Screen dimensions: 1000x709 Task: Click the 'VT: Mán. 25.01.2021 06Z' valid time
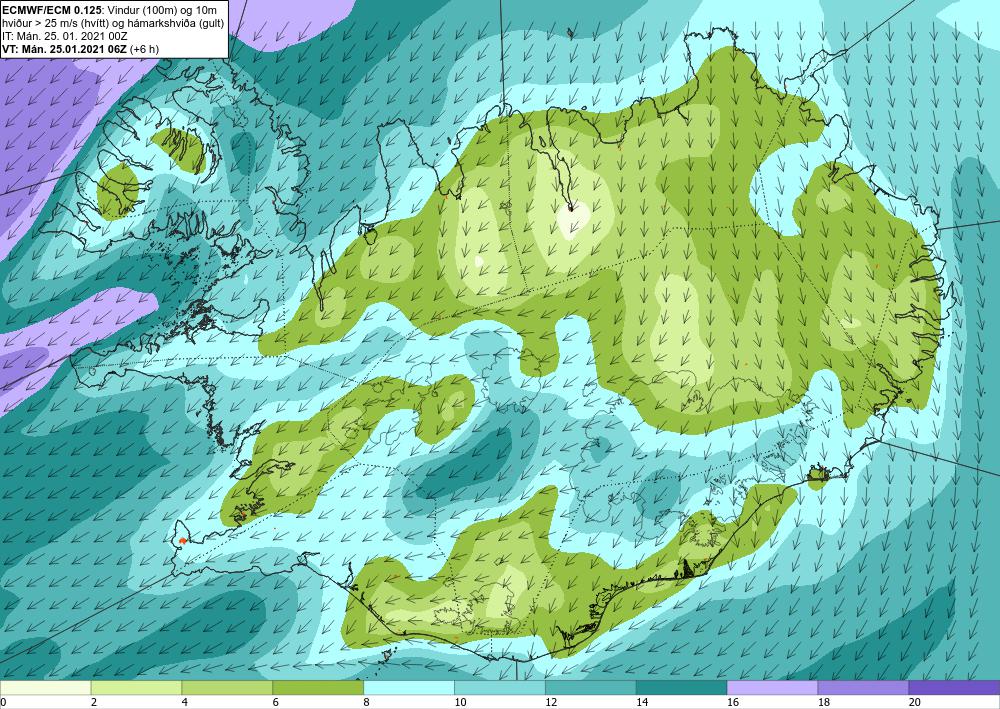(x=64, y=49)
